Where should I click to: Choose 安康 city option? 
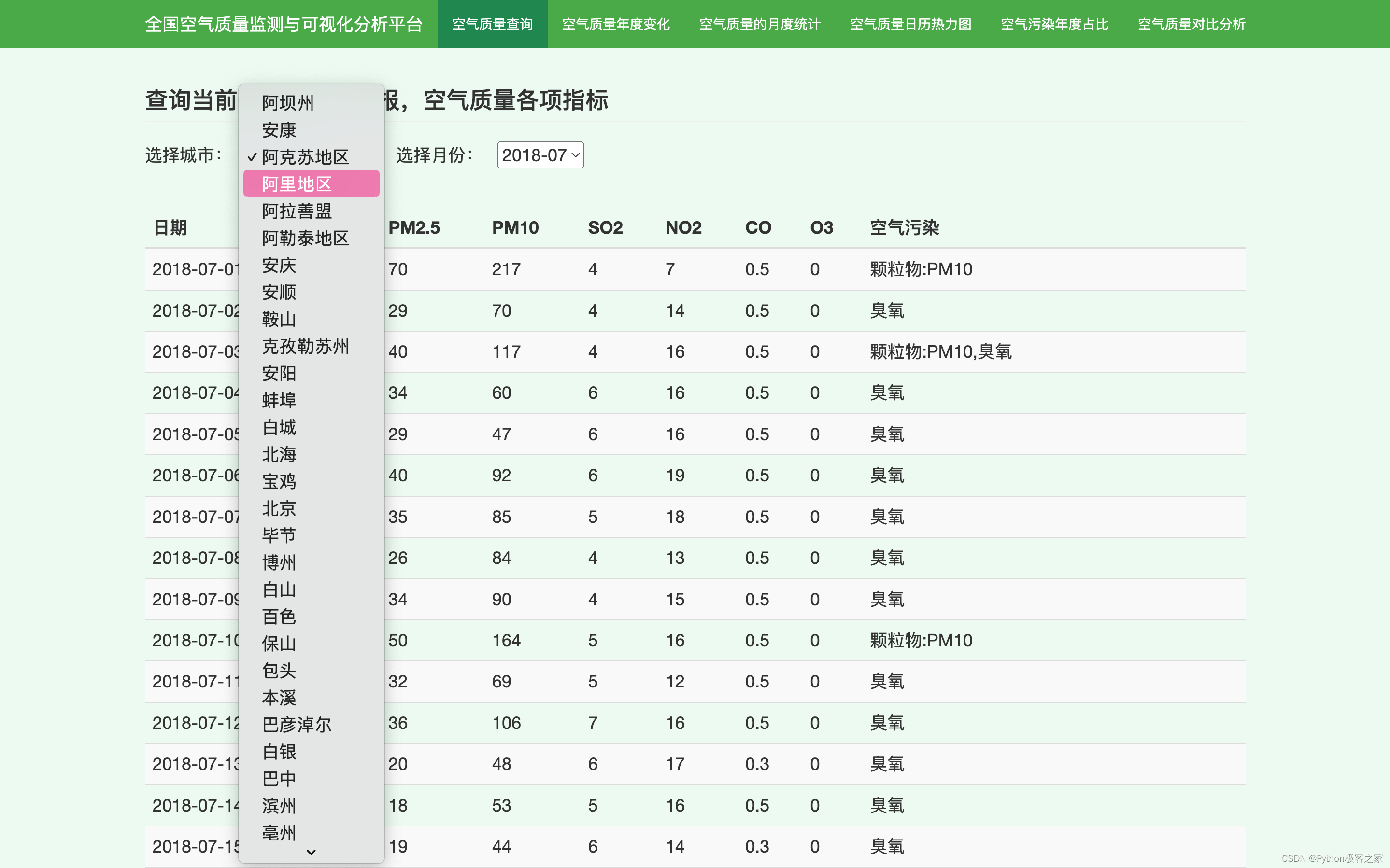[279, 130]
